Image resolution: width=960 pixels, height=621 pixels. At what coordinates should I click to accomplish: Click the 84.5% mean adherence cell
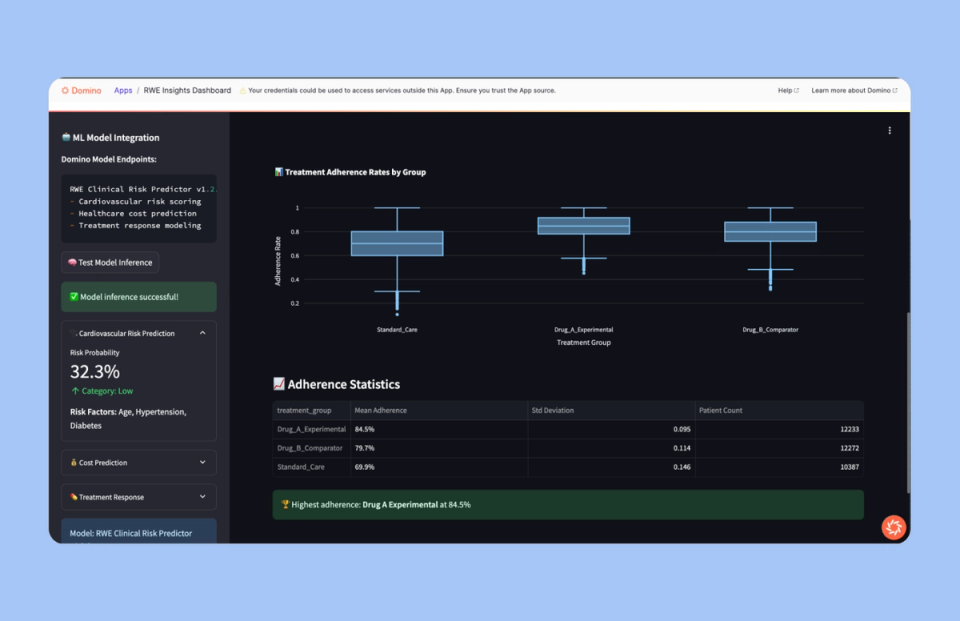click(439, 429)
